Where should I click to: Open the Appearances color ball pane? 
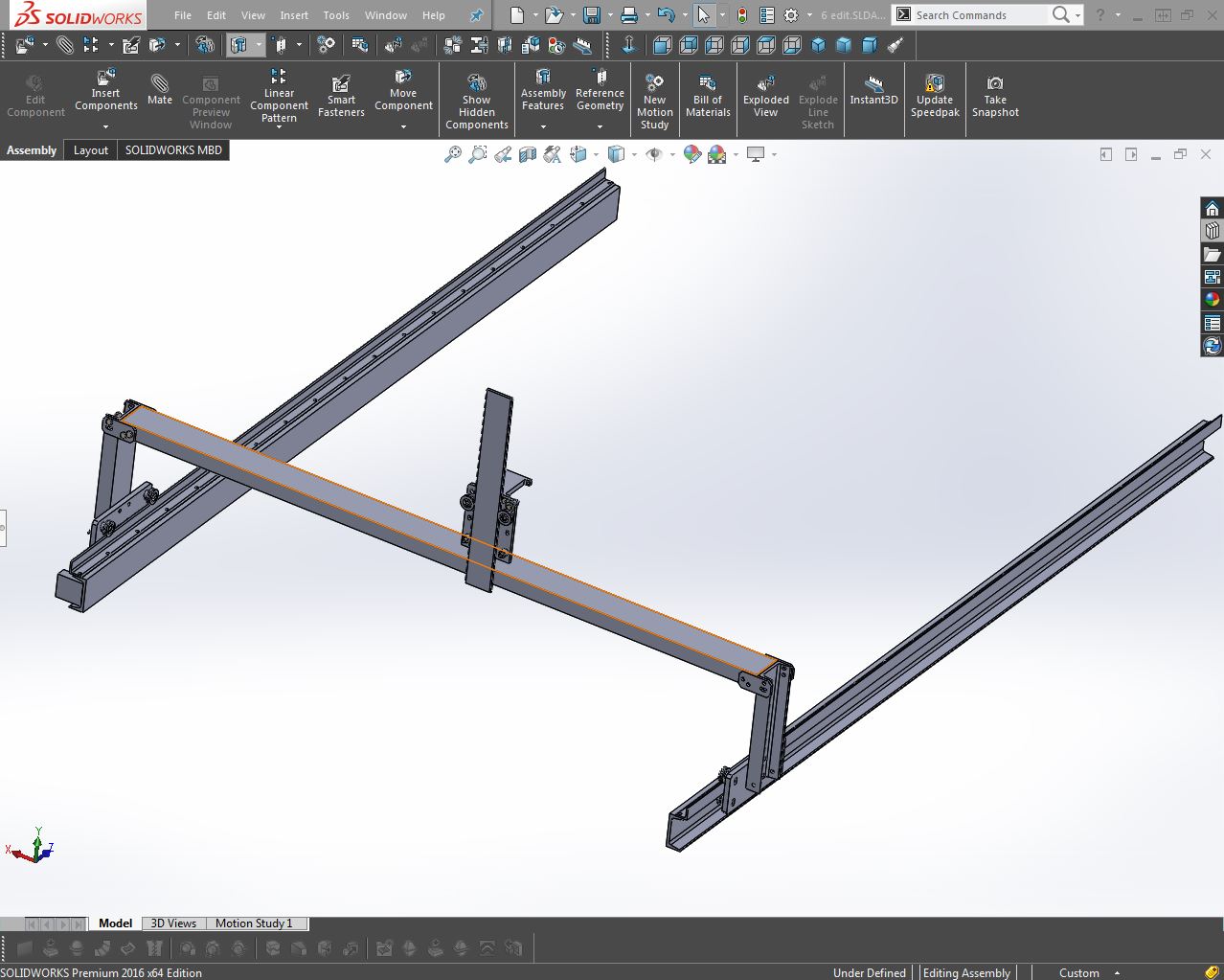click(1212, 300)
